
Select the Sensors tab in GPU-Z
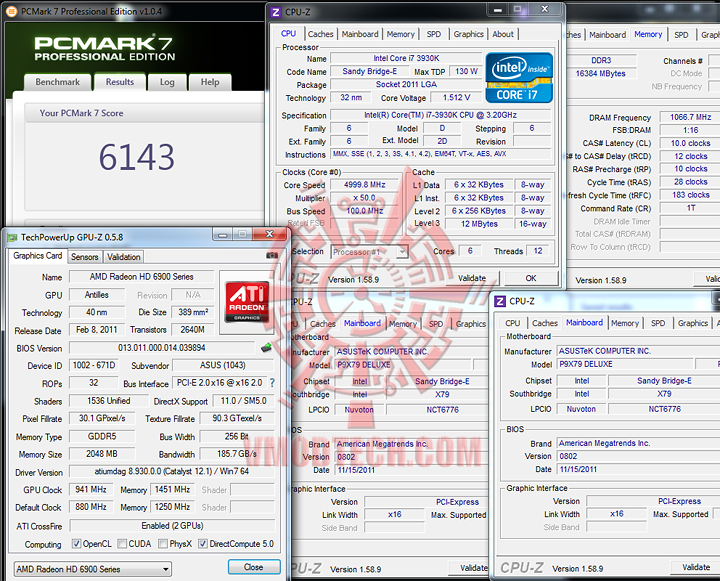coord(84,257)
